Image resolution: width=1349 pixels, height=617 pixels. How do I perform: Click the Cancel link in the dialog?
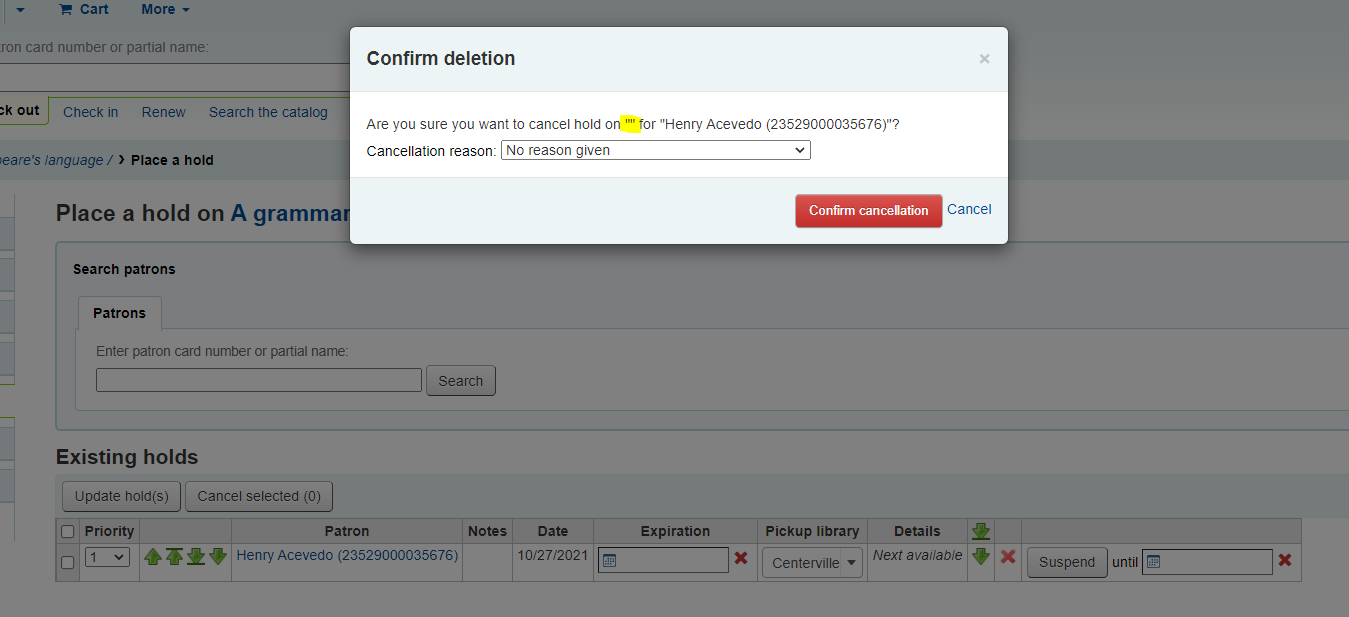click(x=969, y=210)
